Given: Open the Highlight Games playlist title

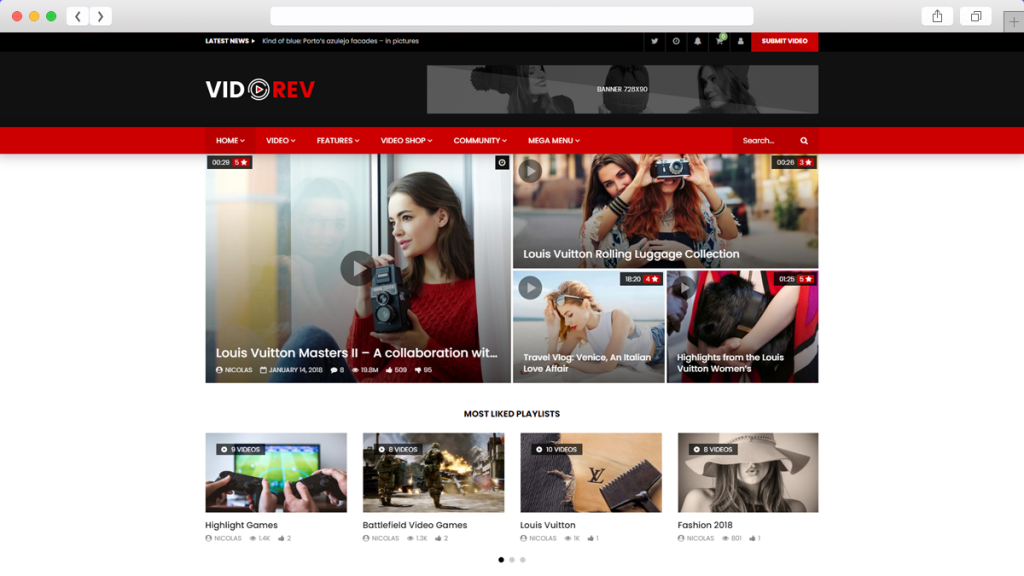Looking at the screenshot, I should (x=242, y=525).
